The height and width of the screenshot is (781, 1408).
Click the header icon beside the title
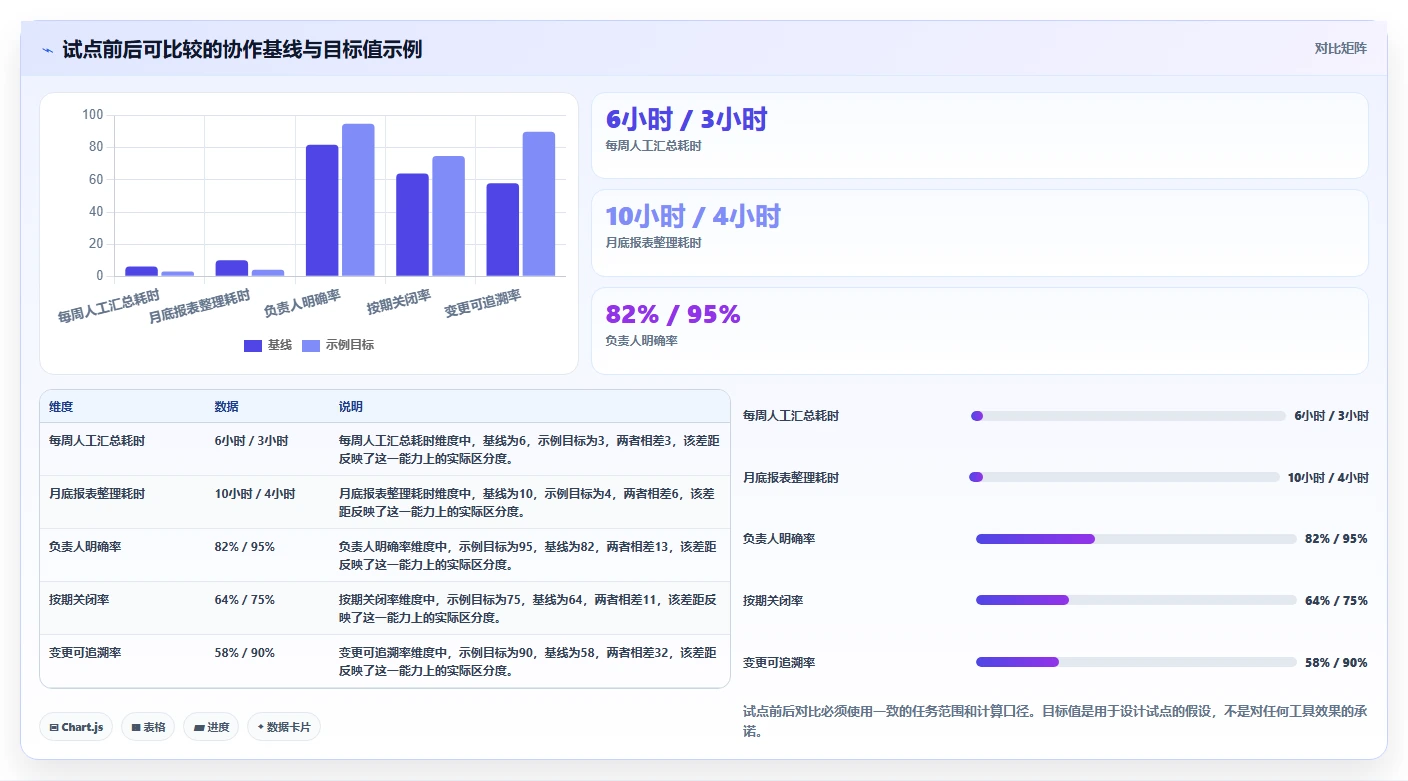coord(47,50)
